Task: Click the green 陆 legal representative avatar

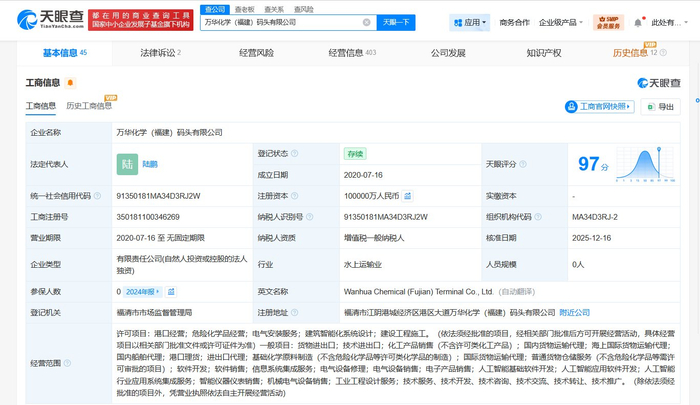Action: coord(127,164)
